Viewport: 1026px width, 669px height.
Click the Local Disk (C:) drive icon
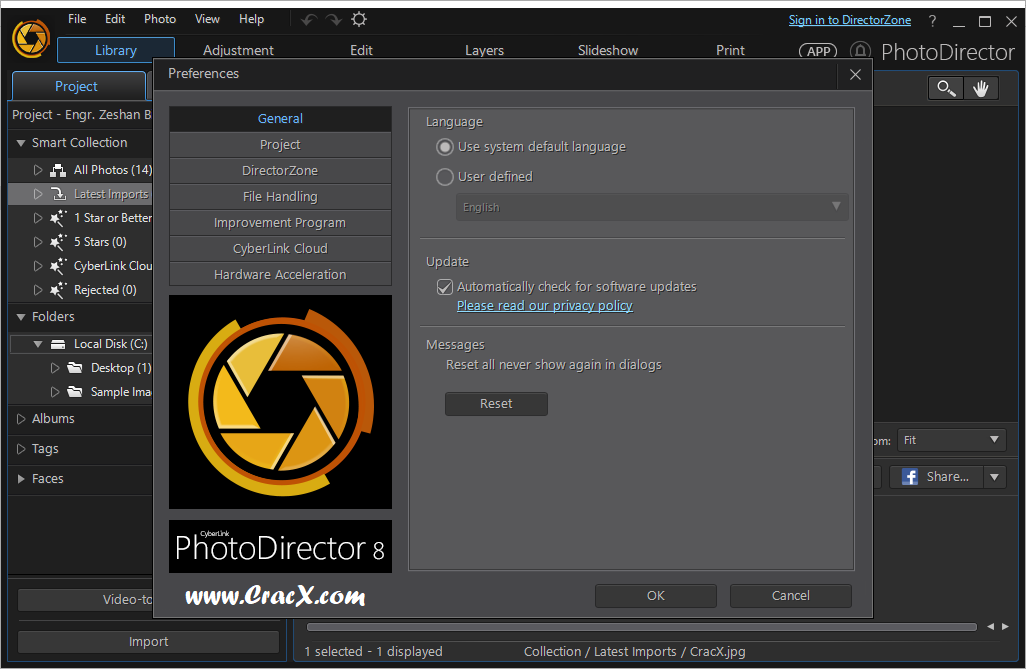point(58,344)
